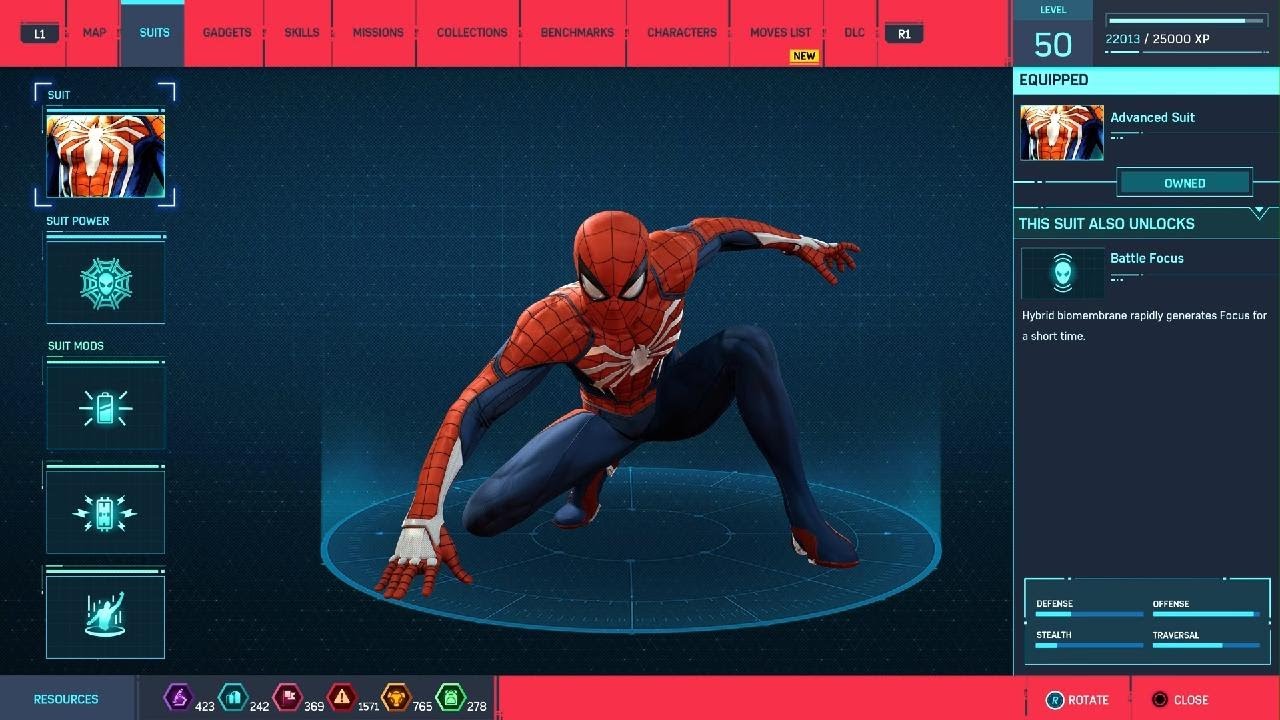Click the R1 shoulder button indicator
The image size is (1280, 720).
pos(904,33)
